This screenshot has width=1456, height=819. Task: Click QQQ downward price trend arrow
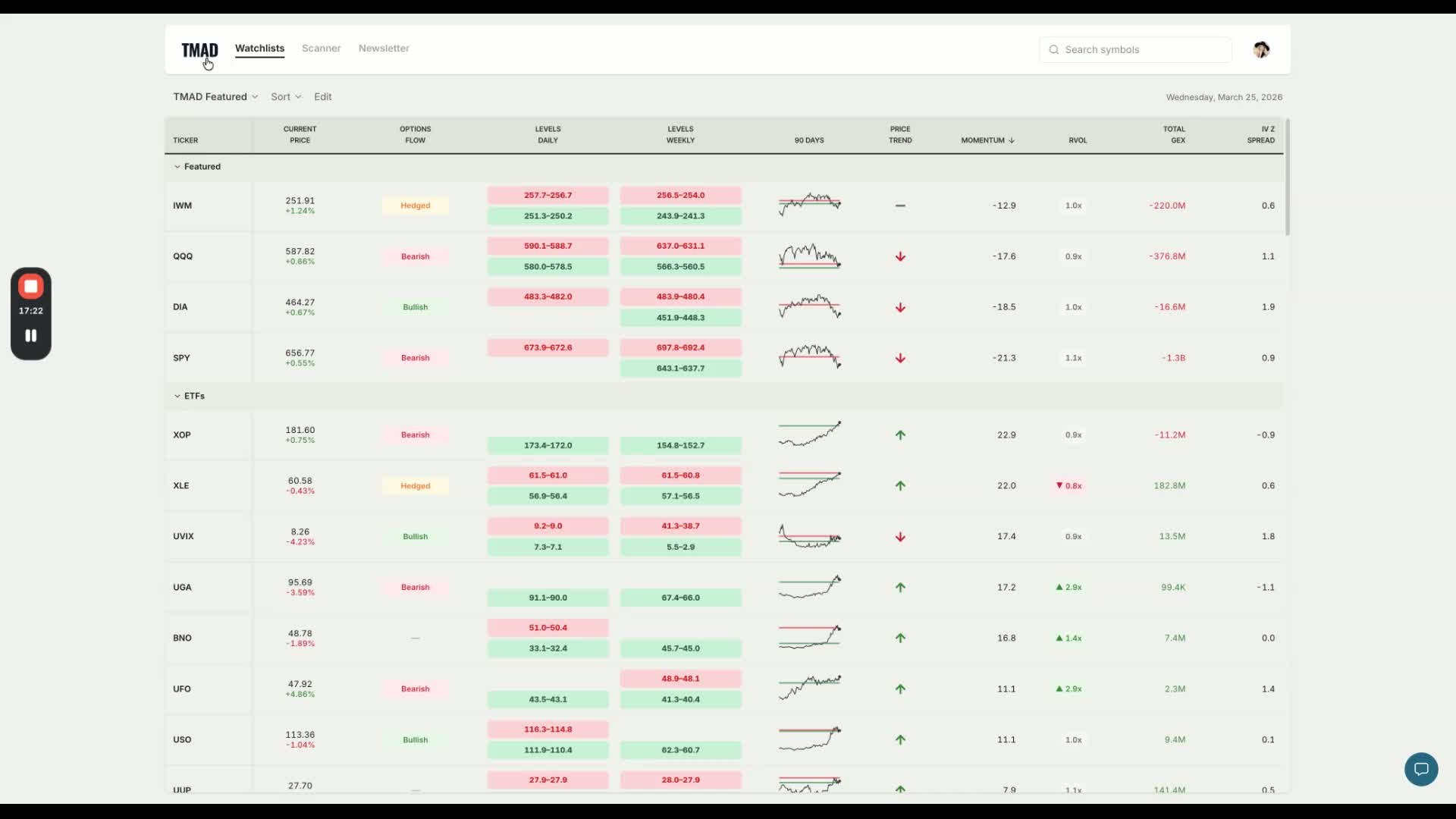click(900, 256)
